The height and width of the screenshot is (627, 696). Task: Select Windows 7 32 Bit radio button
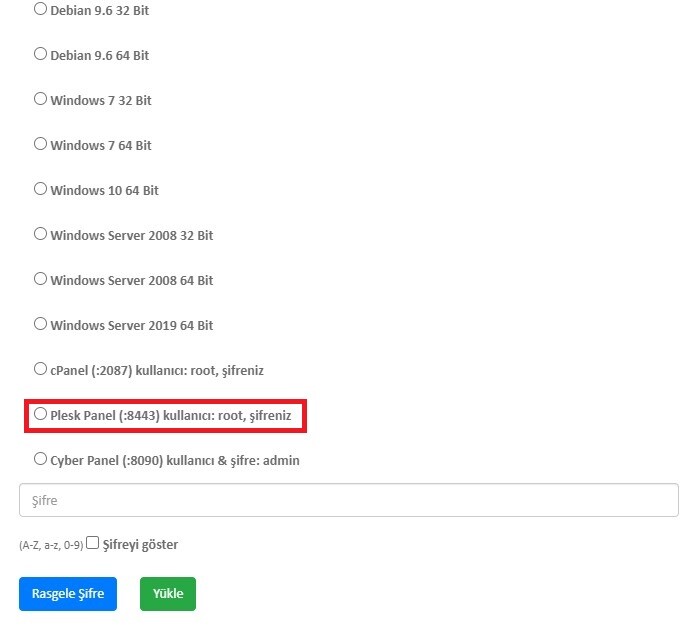pos(40,99)
